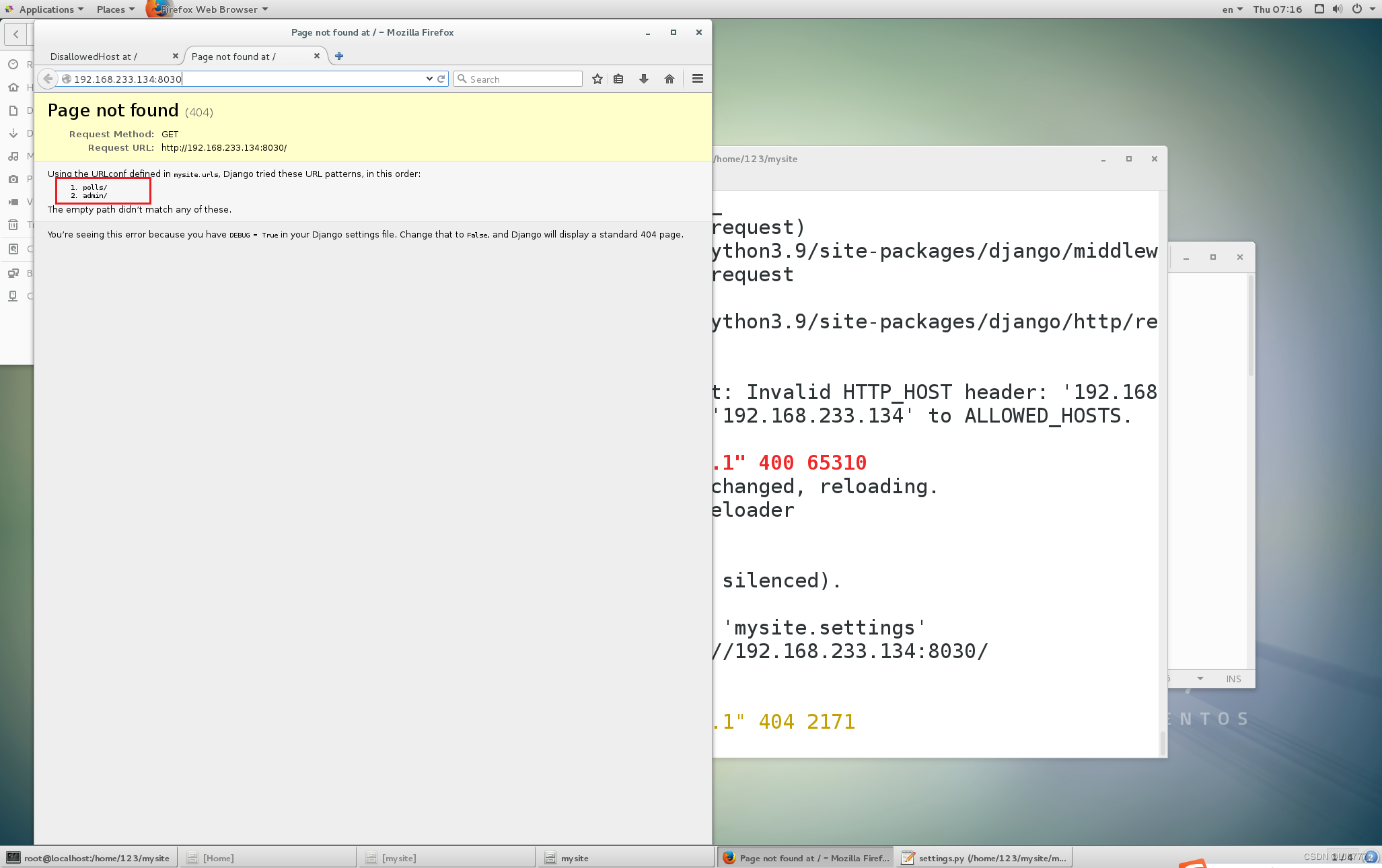The image size is (1382, 868).
Task: Open the Firefox downloads arrow icon
Action: pyautogui.click(x=644, y=79)
